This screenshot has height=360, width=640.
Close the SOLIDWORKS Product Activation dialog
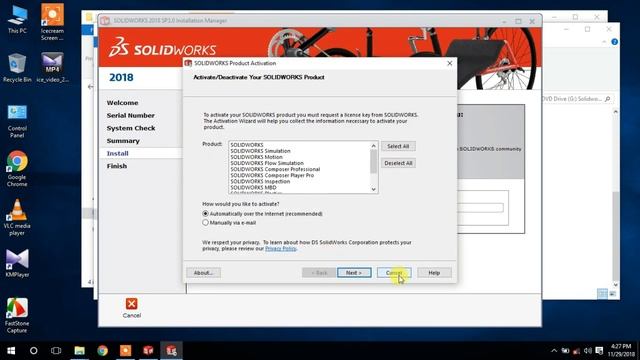click(x=449, y=63)
